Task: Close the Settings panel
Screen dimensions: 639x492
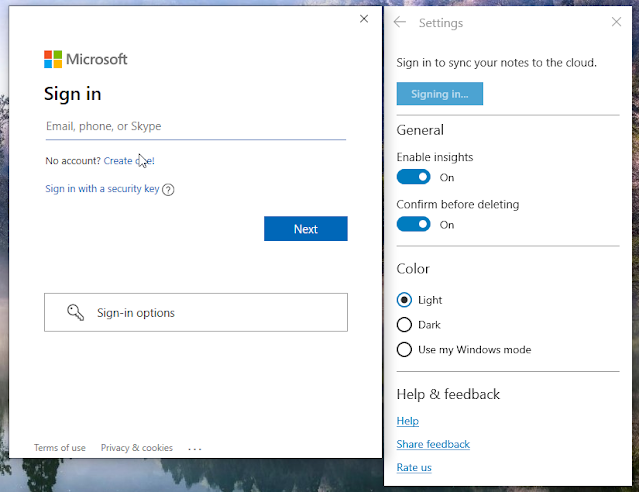Action: click(x=616, y=22)
